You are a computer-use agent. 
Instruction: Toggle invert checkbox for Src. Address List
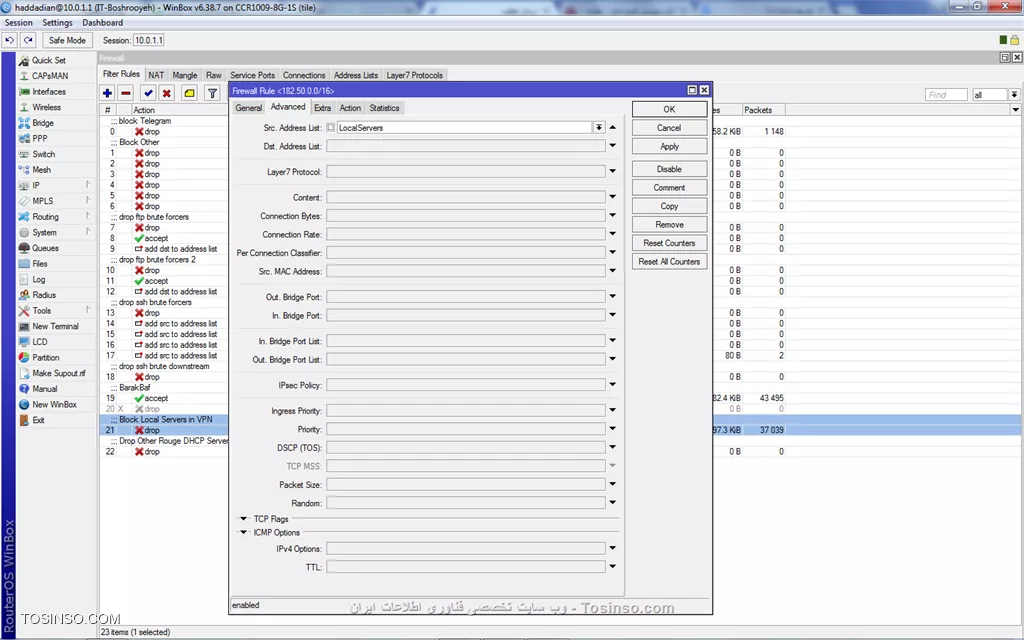[331, 128]
